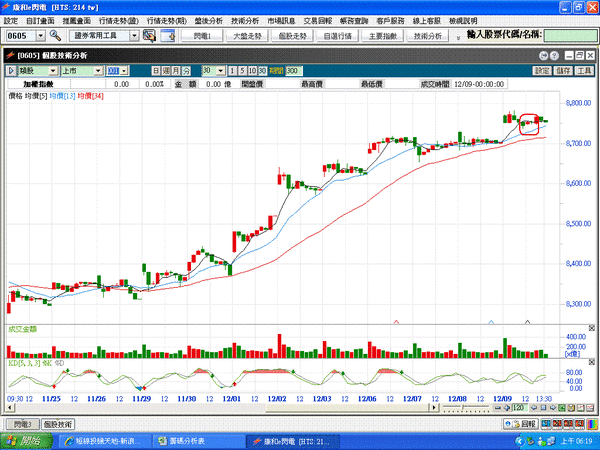Click the round arrow icon in chart title bar
This screenshot has height=450, width=600.
543,56
